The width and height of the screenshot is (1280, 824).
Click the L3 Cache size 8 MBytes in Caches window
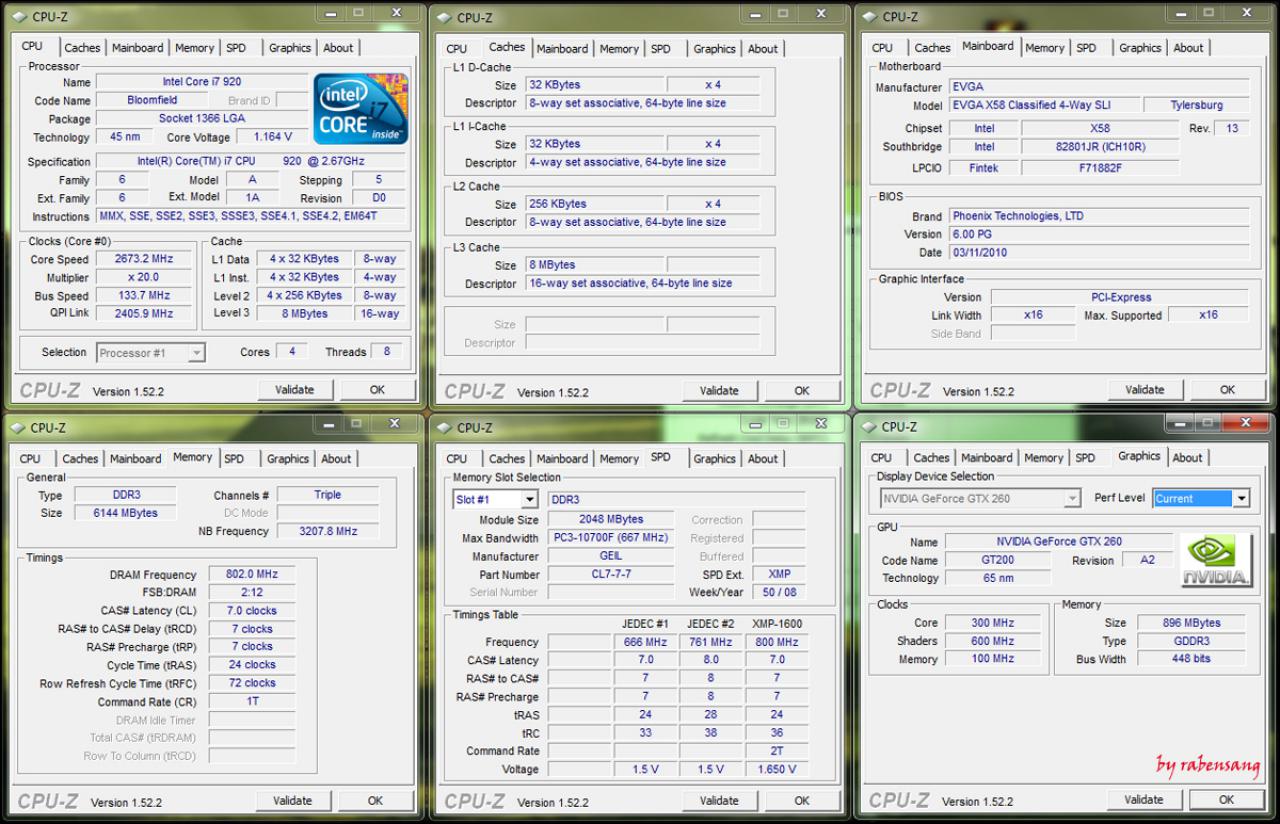[594, 265]
